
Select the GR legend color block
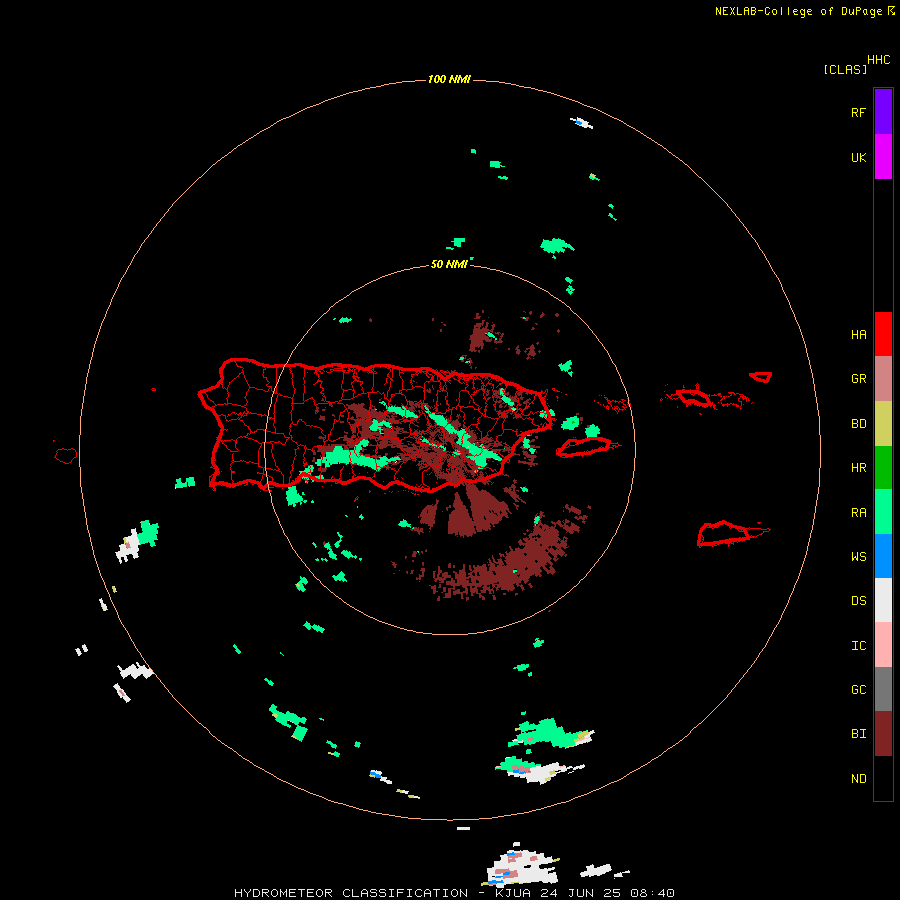coord(883,379)
